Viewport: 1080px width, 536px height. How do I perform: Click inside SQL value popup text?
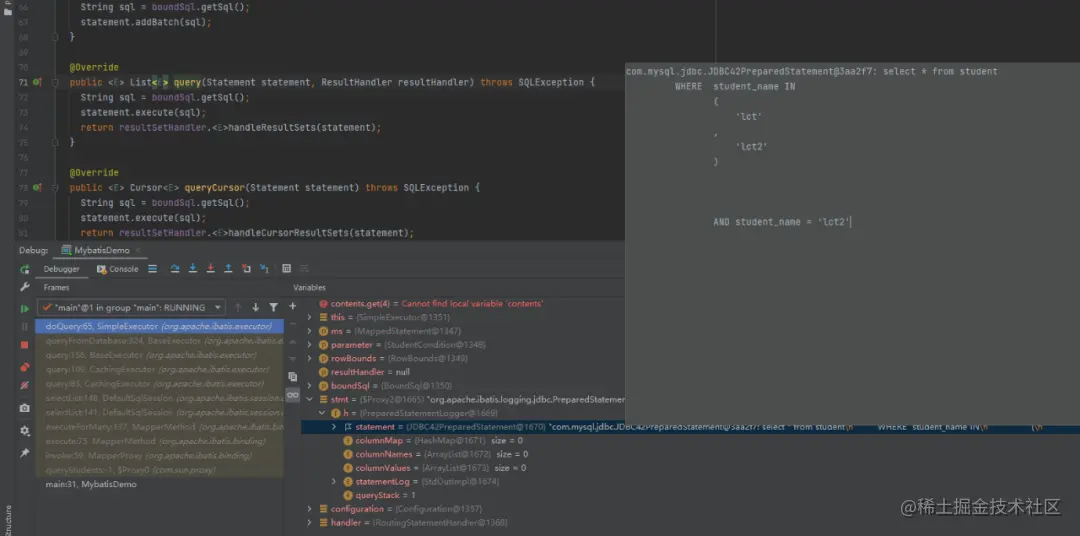[x=852, y=245]
